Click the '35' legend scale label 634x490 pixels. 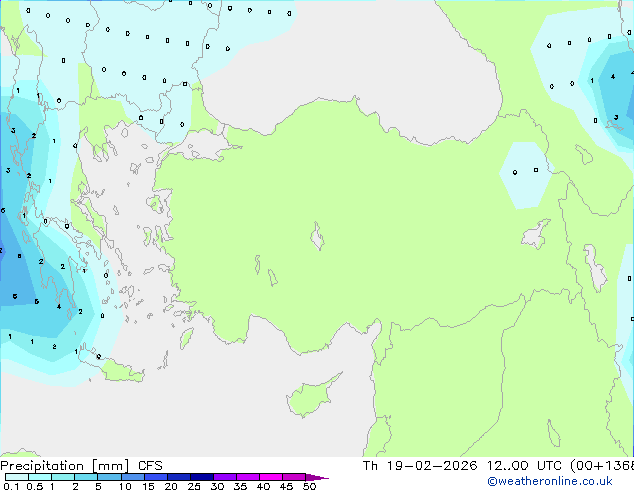click(240, 486)
